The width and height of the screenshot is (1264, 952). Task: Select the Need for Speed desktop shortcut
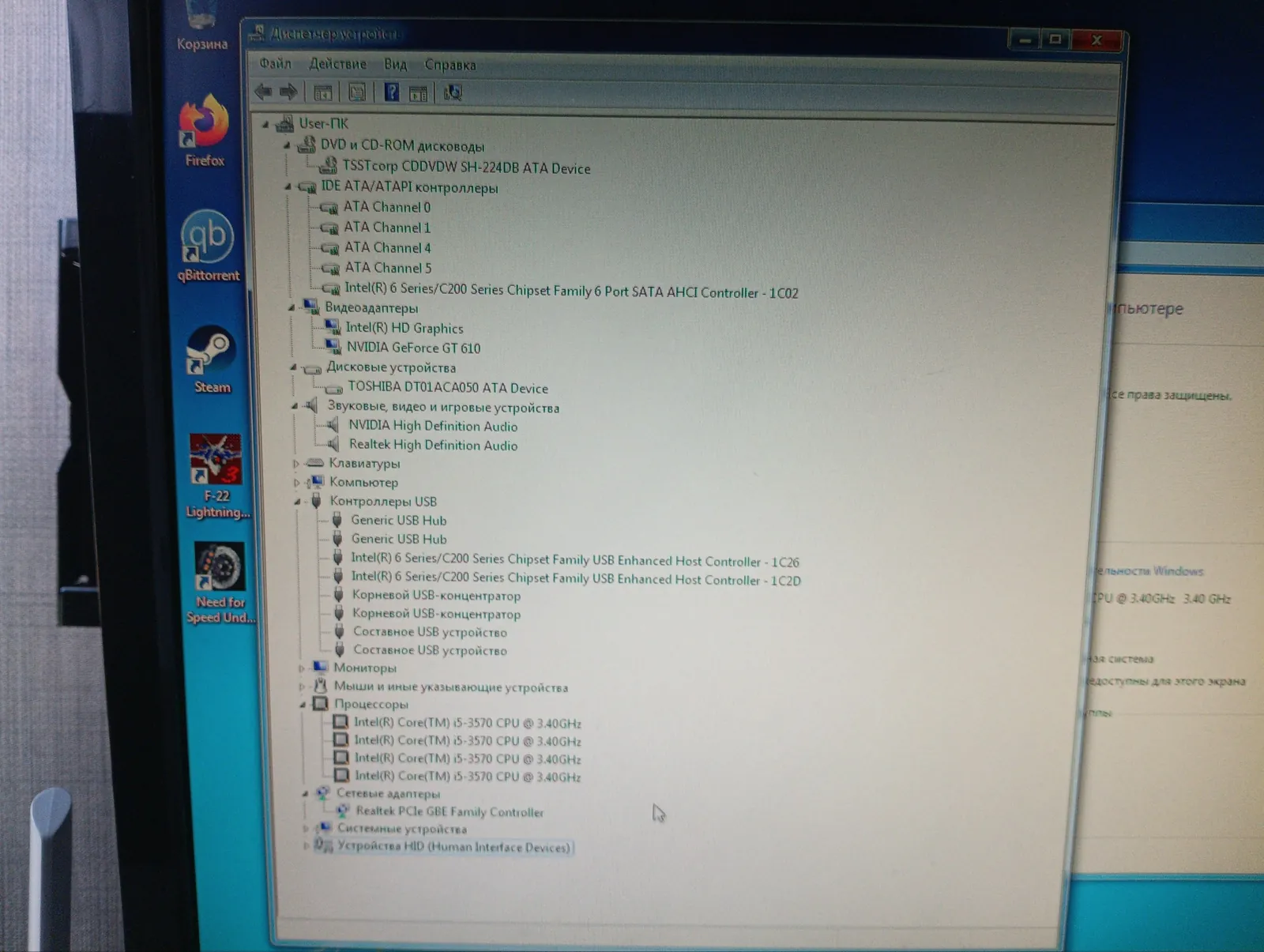click(x=220, y=584)
